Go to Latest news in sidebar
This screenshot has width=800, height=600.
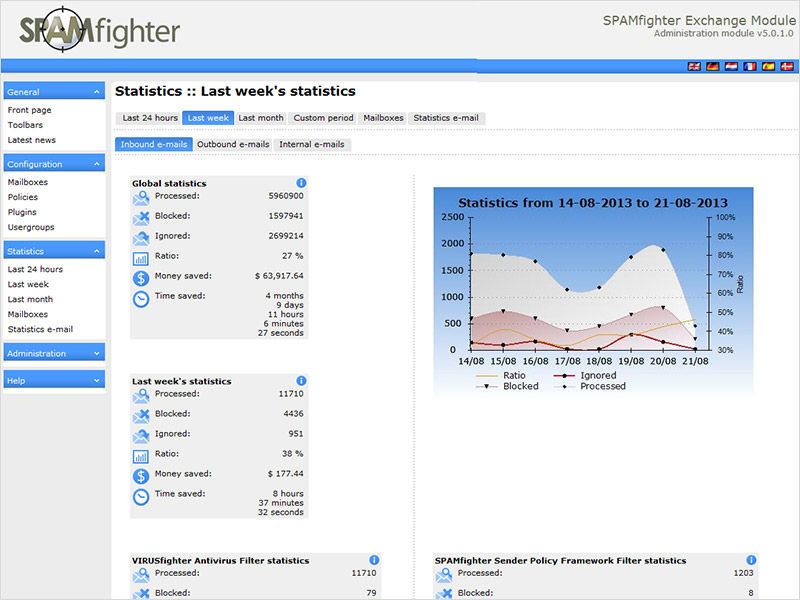coord(32,140)
